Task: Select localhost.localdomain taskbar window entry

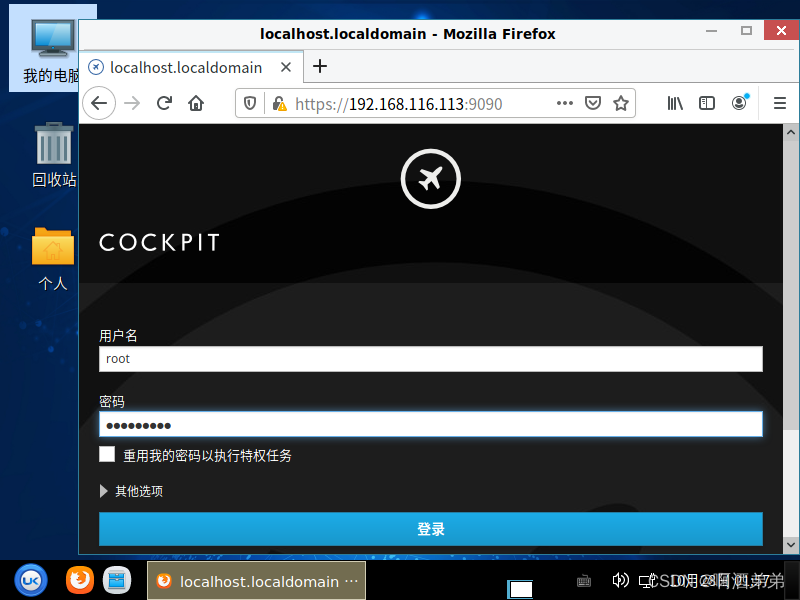Action: [257, 581]
